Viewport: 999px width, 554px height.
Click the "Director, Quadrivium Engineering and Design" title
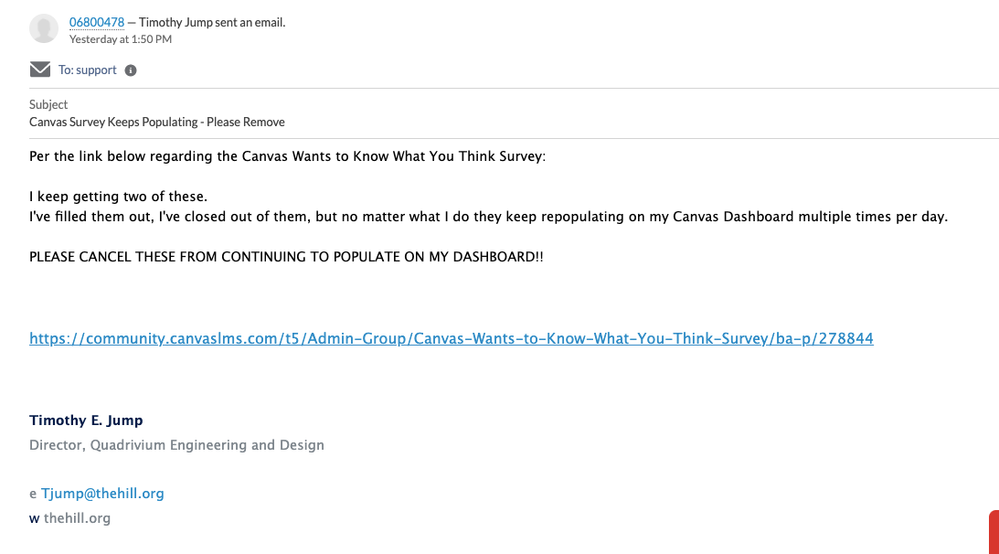click(x=176, y=445)
